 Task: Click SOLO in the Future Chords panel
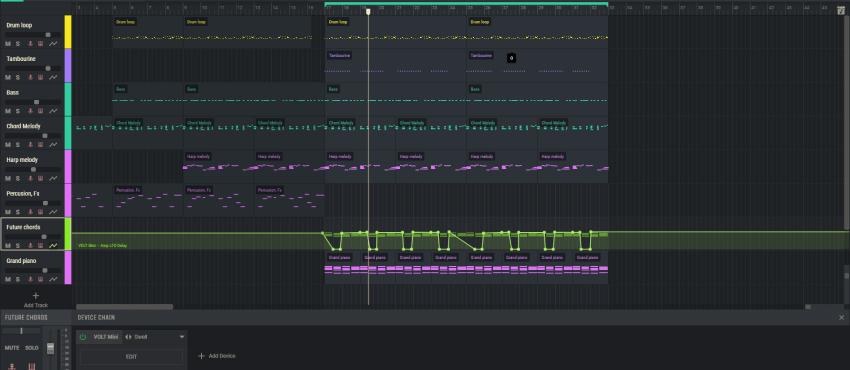[x=32, y=348]
